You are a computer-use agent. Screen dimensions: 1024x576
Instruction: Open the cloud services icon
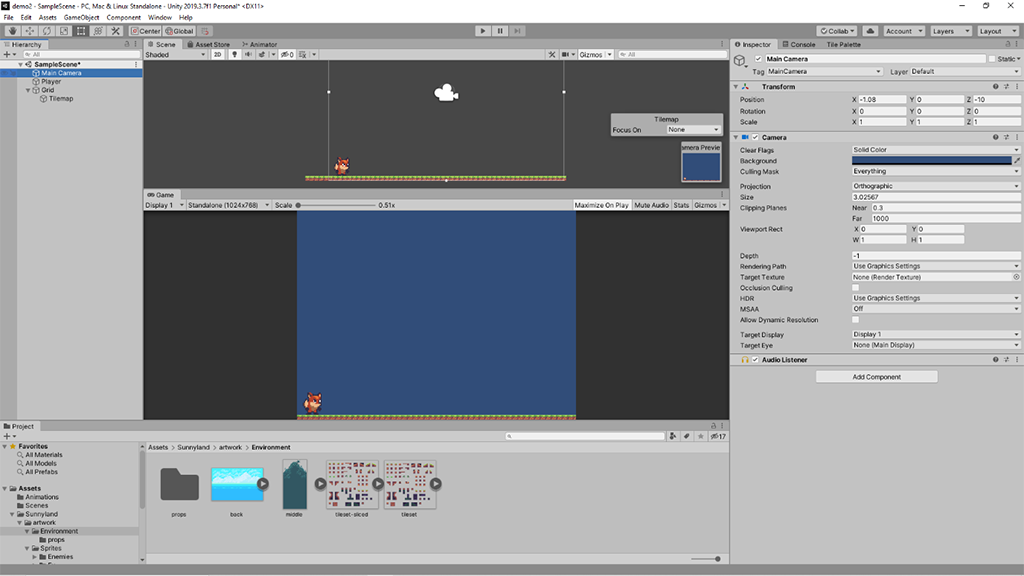click(870, 31)
